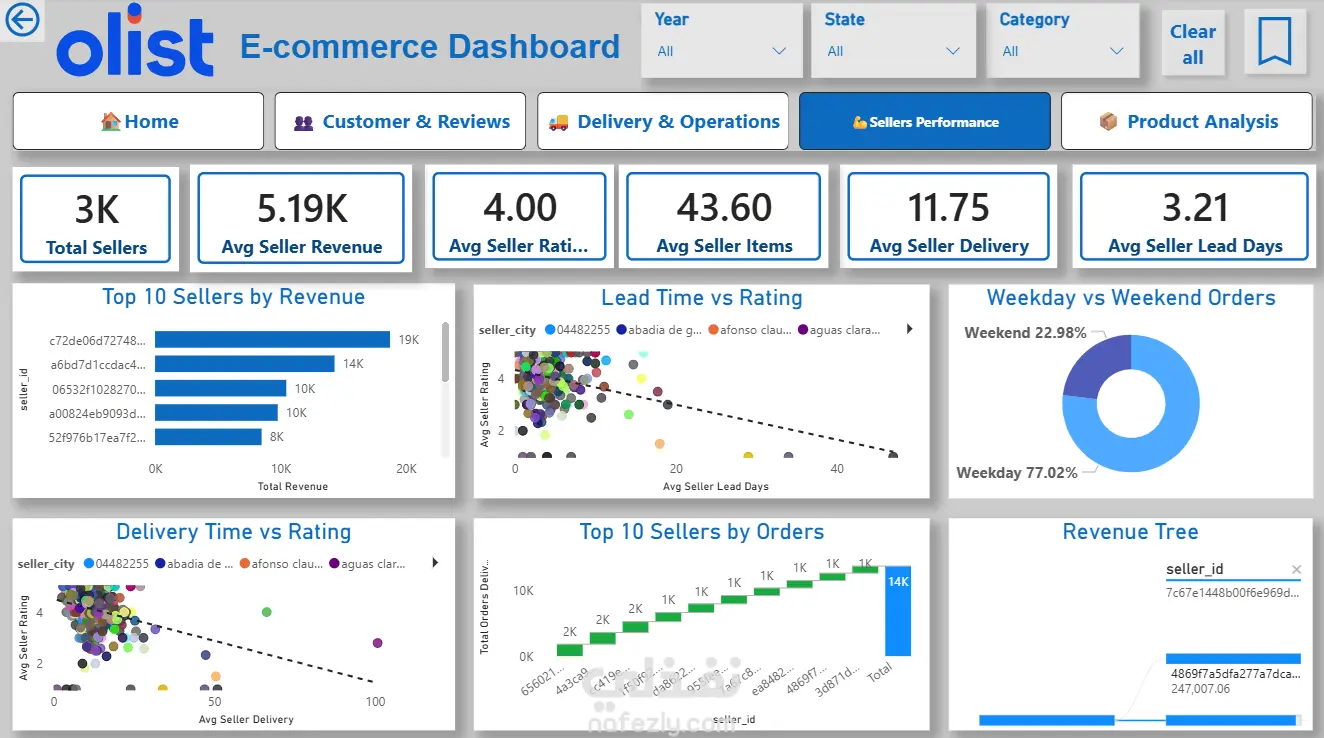Screen dimensions: 1324x738
Task: Expand Lead Time vs Rating legend arrow
Action: (909, 329)
